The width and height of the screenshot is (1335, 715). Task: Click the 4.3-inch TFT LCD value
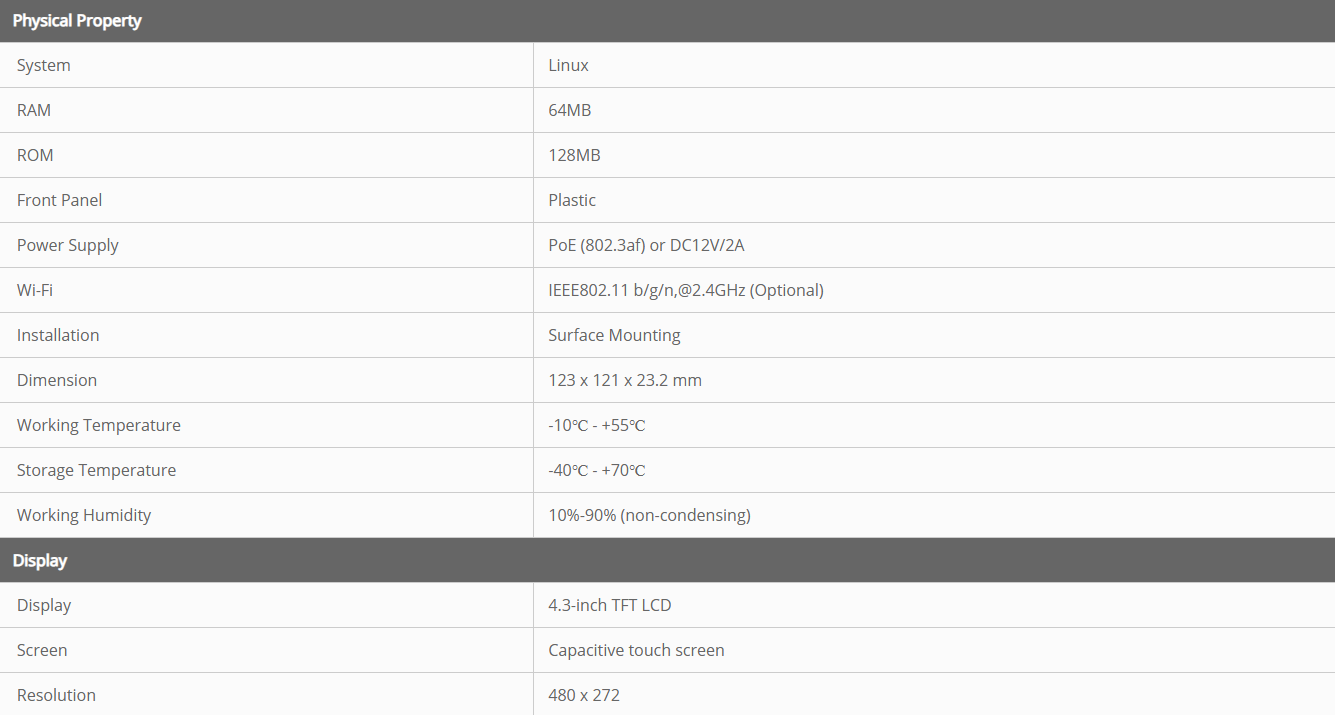point(610,606)
